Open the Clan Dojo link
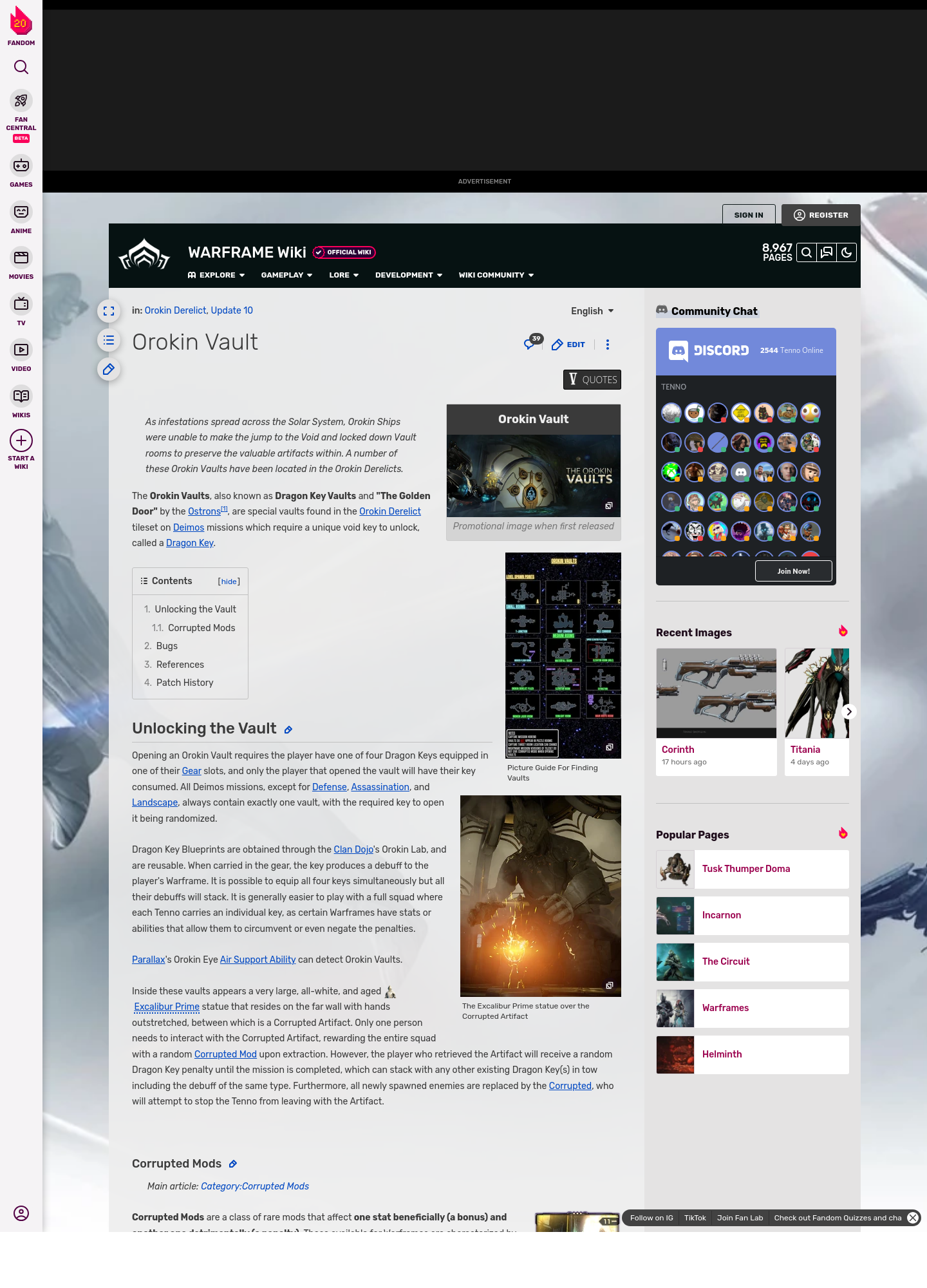Screen dimensions: 927x1288 click(353, 849)
